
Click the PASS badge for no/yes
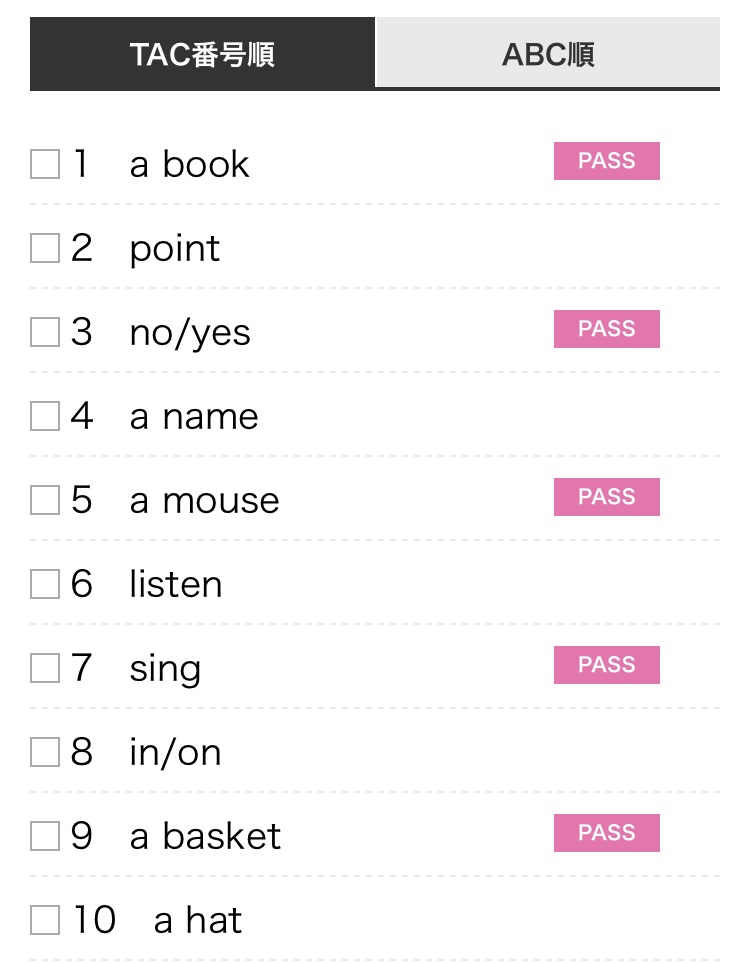(607, 329)
